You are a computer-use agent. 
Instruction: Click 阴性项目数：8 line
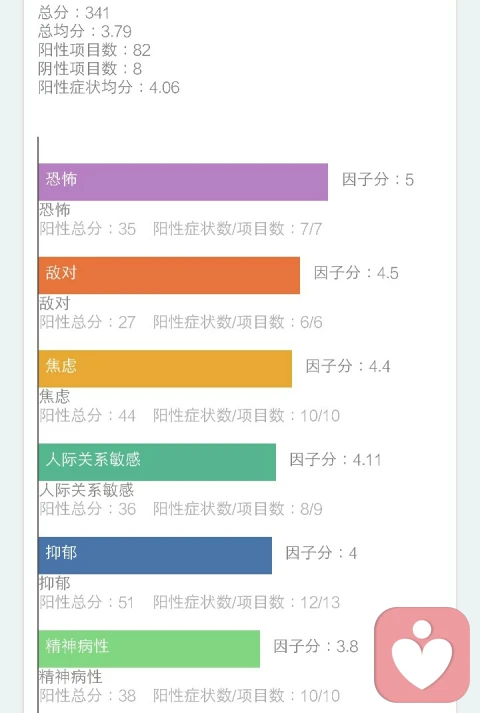tap(90, 69)
